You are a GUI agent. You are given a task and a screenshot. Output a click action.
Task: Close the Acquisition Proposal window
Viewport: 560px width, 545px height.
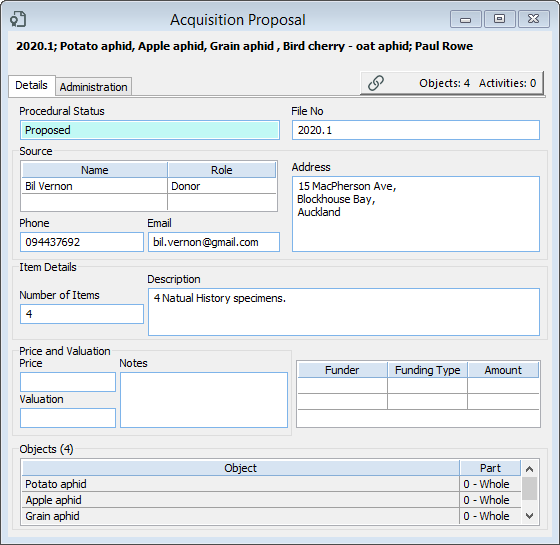click(533, 19)
